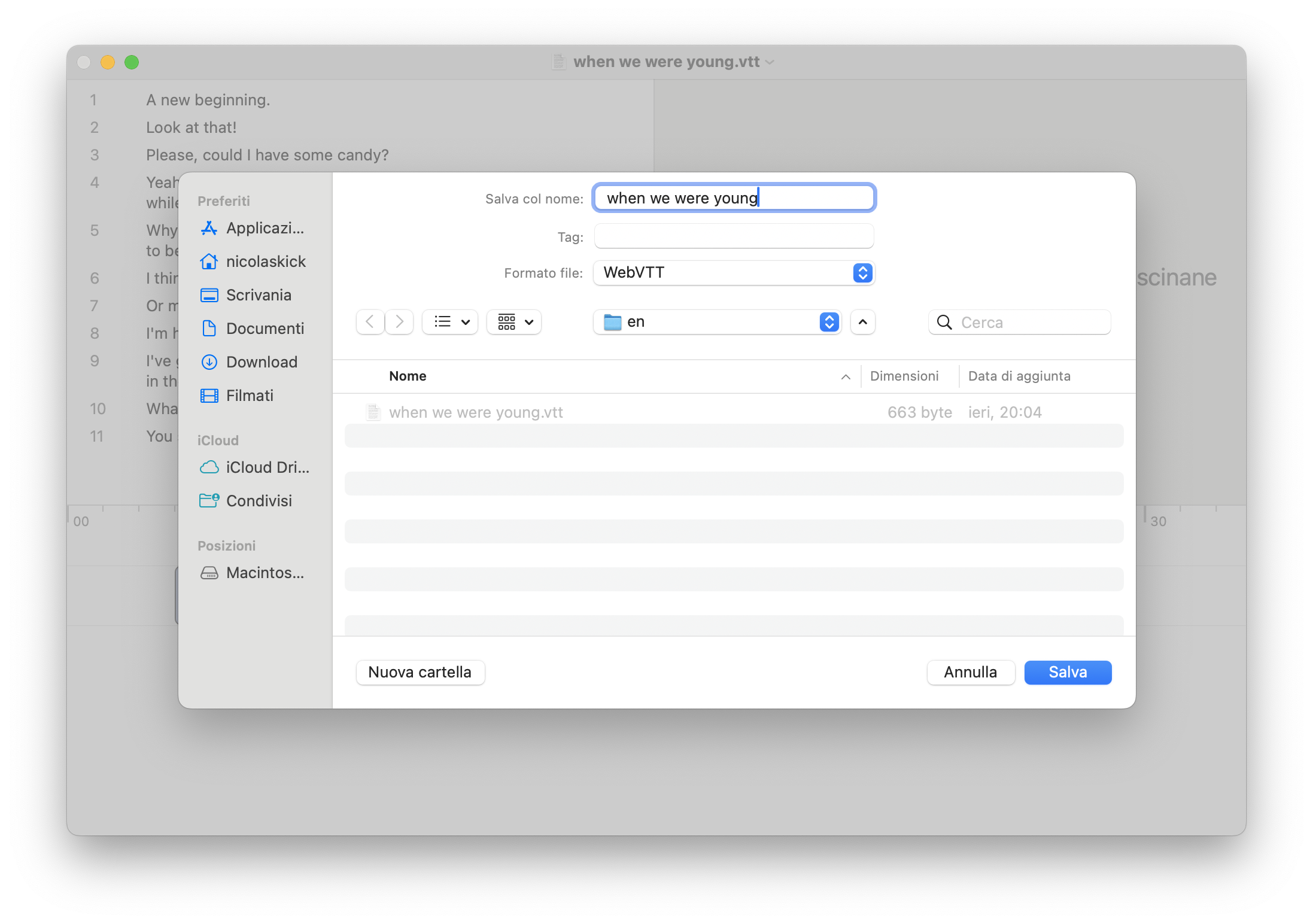Select Download in the sidebar
Viewport: 1313px width, 924px height.
coord(249,362)
